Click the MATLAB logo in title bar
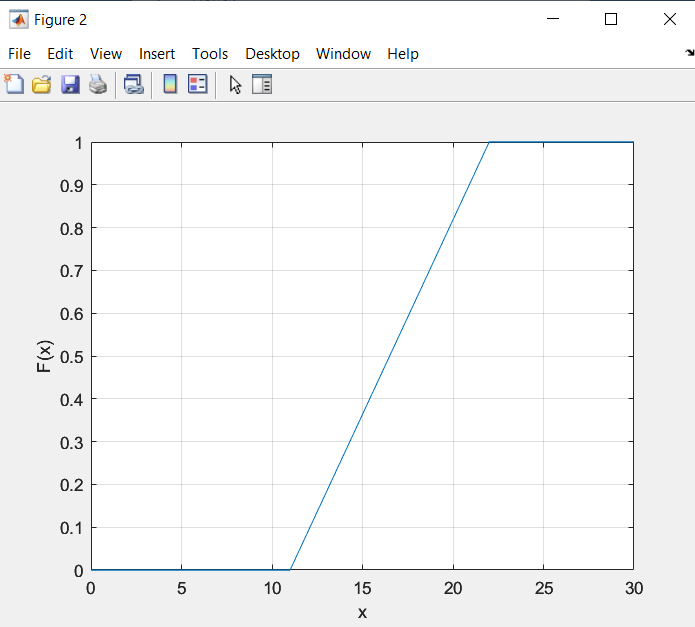The height and width of the screenshot is (627, 695). (19, 19)
